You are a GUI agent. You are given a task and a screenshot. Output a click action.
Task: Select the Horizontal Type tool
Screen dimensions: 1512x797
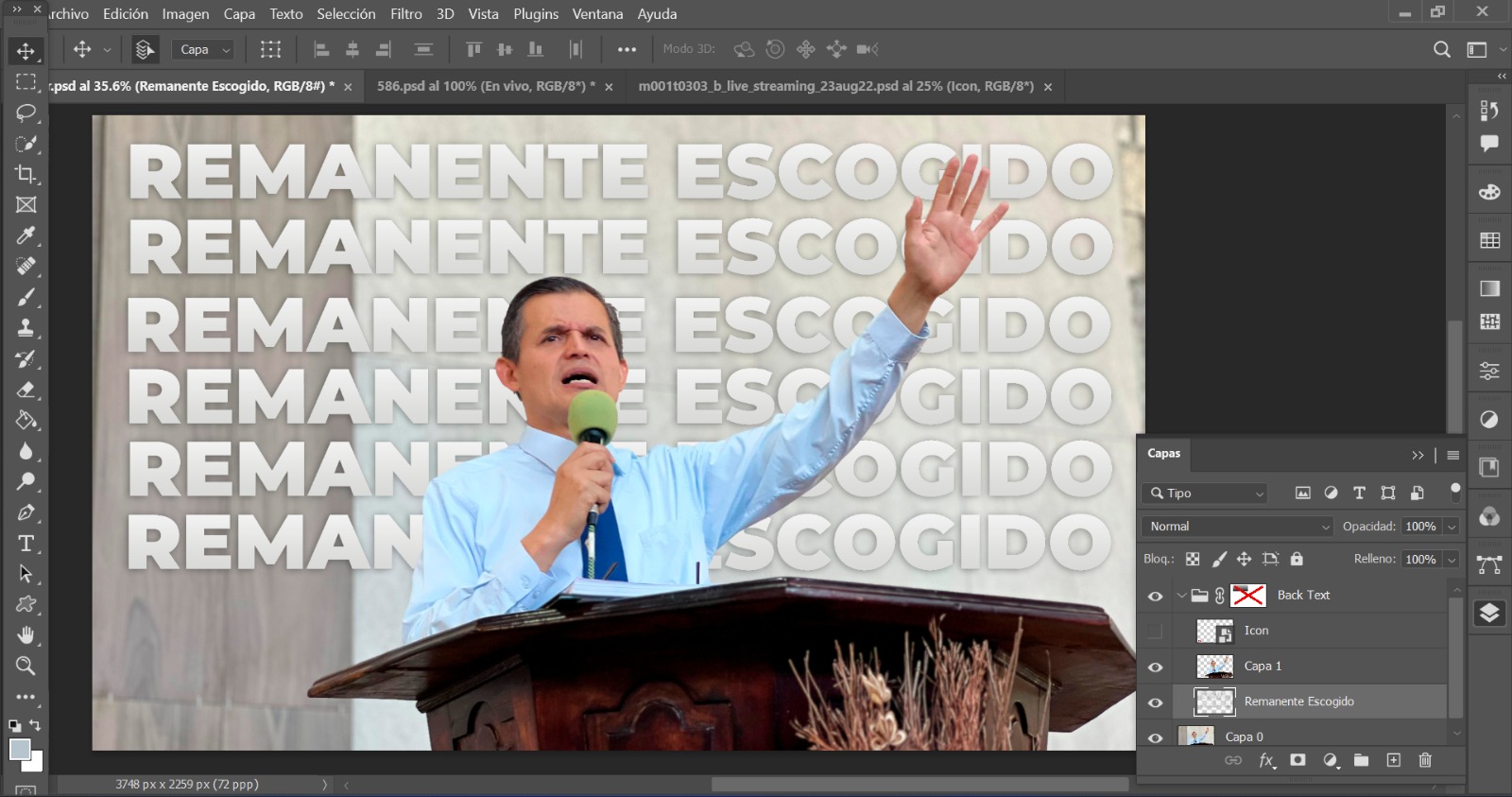[26, 543]
